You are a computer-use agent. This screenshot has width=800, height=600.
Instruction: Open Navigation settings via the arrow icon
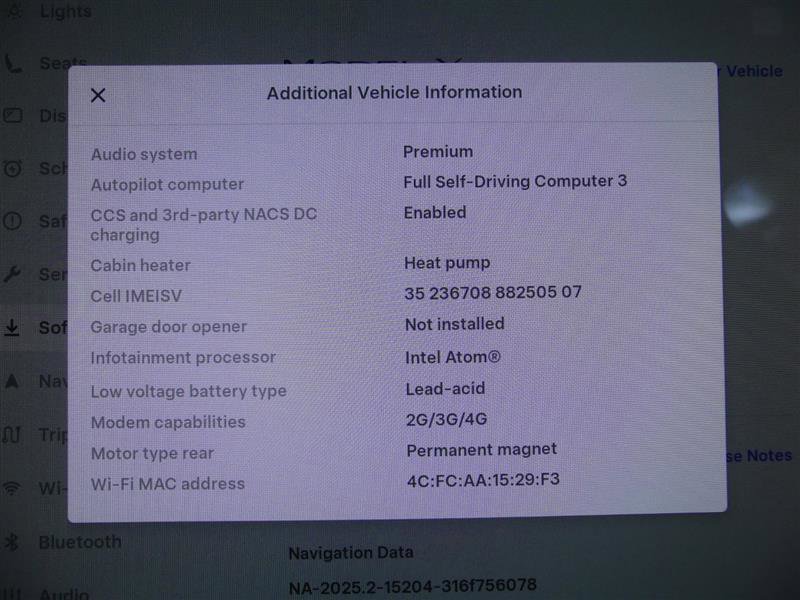point(12,381)
